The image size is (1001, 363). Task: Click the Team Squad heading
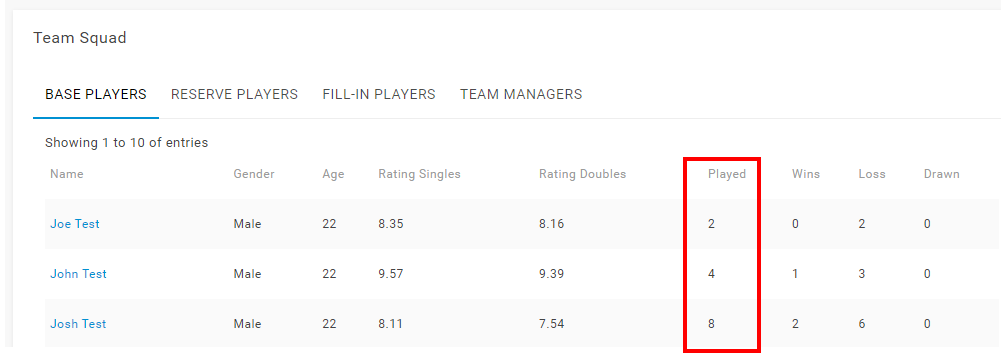[80, 38]
